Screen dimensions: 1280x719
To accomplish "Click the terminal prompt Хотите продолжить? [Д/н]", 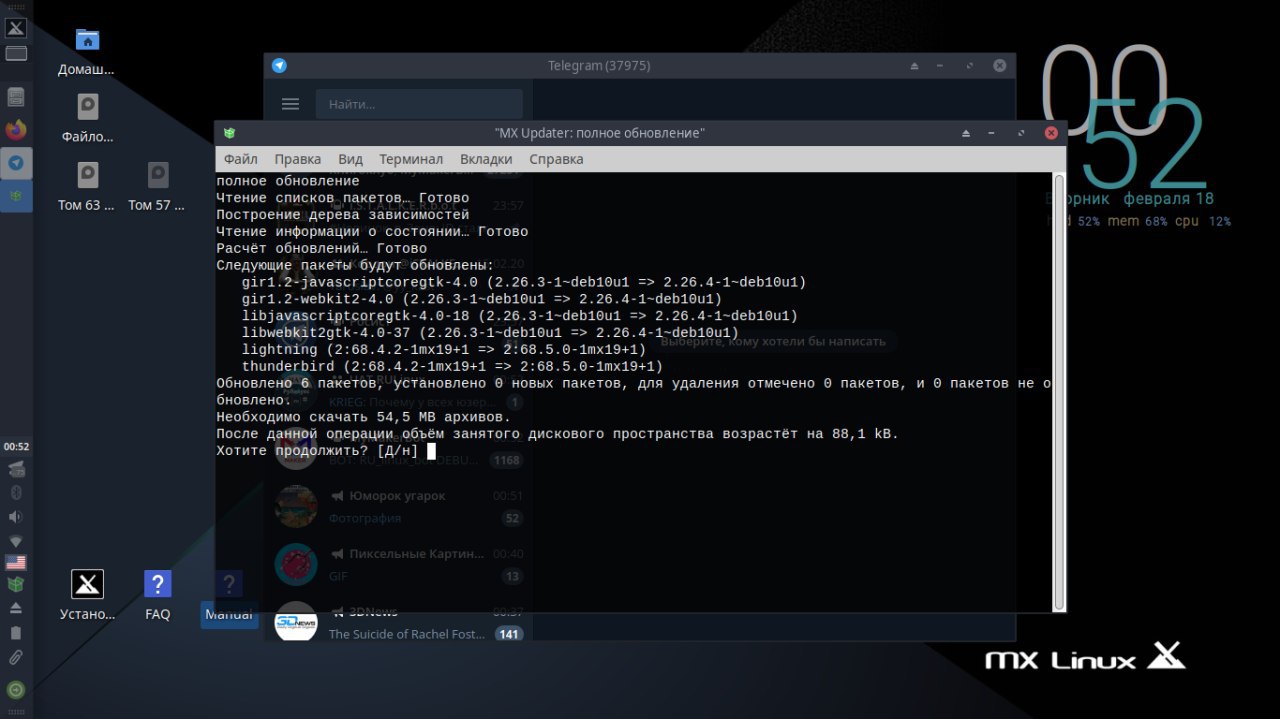I will 318,451.
